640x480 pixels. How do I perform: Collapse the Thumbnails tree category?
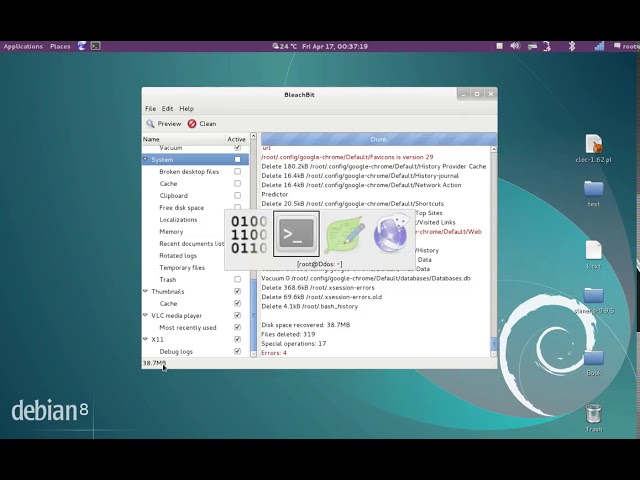click(145, 291)
